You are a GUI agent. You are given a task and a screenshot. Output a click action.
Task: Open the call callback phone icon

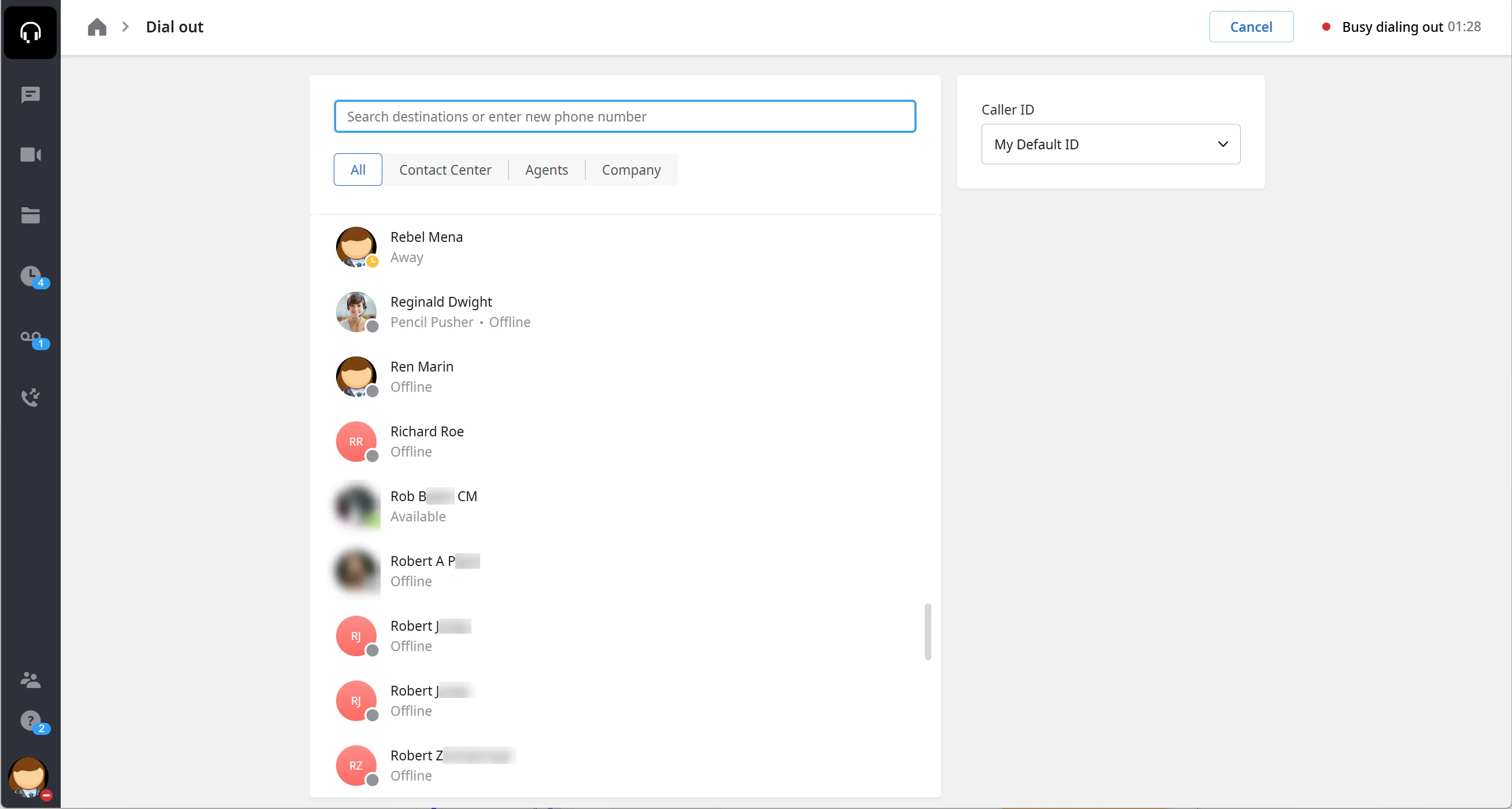31,398
